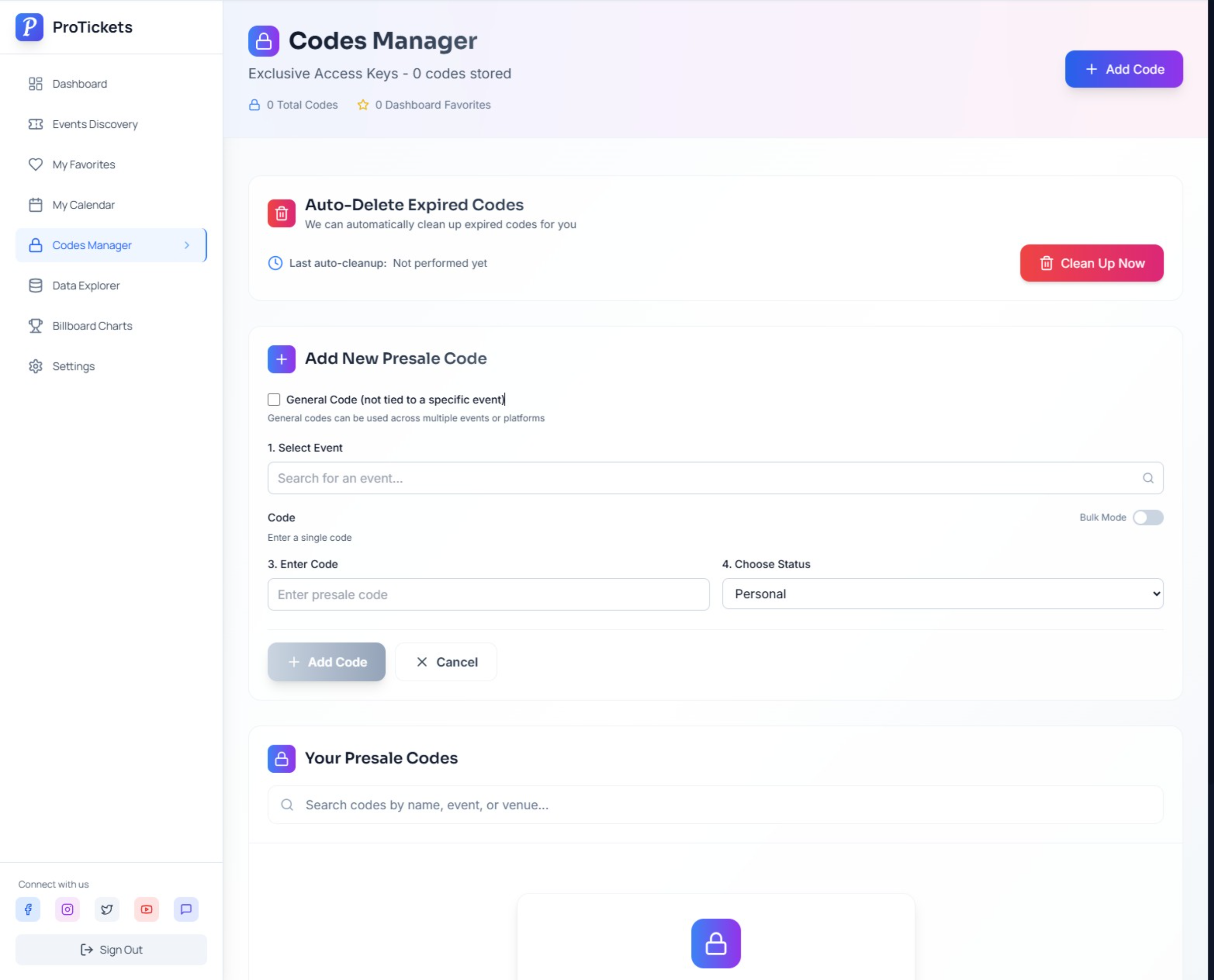Expand the Codes Manager chevron in sidebar
1214x980 pixels.
coord(187,245)
